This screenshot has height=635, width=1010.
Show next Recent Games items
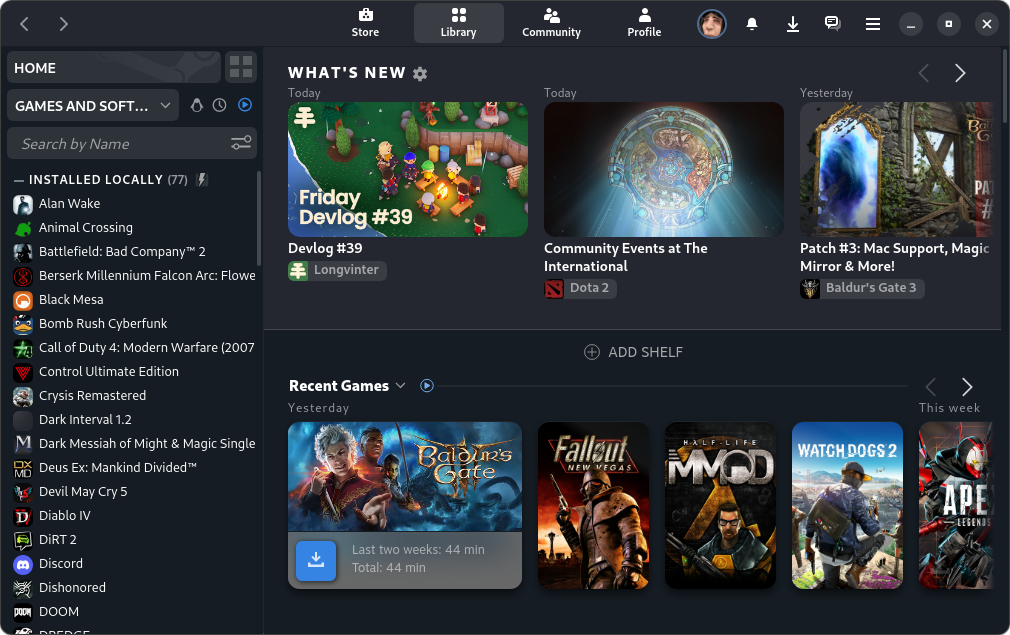967,387
